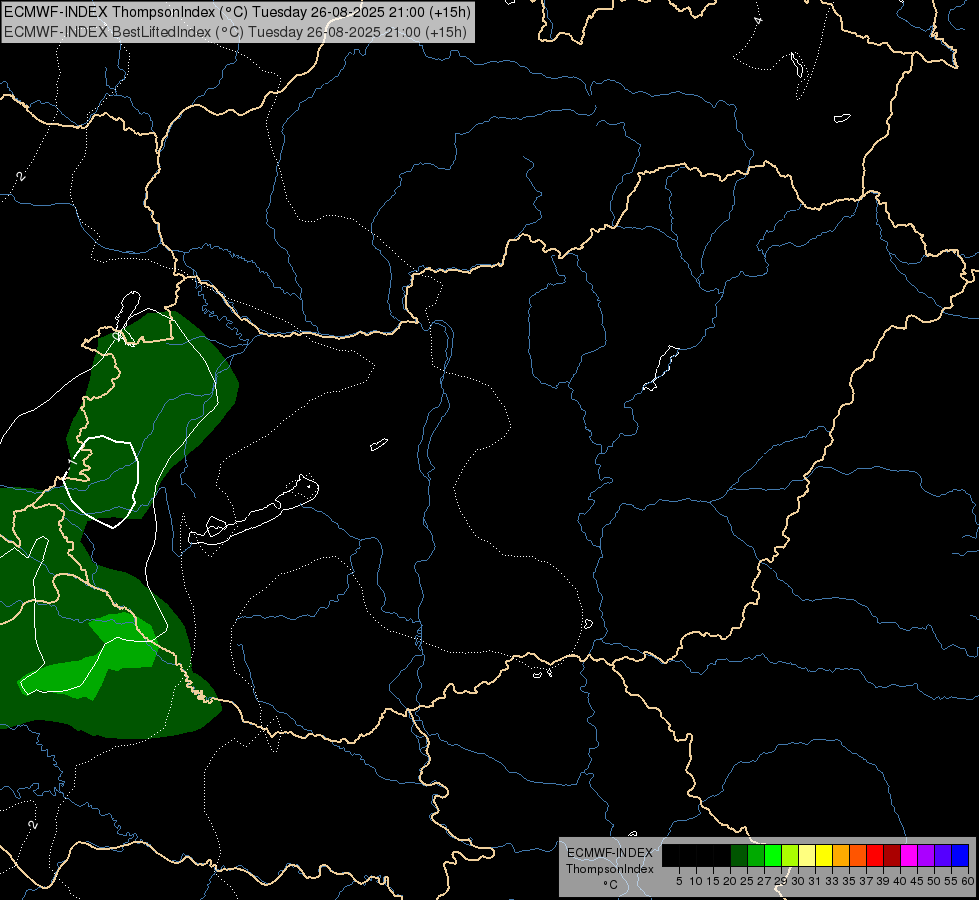Viewport: 979px width, 900px height.
Task: Click the contour label 4 near top
Action: [x=758, y=20]
